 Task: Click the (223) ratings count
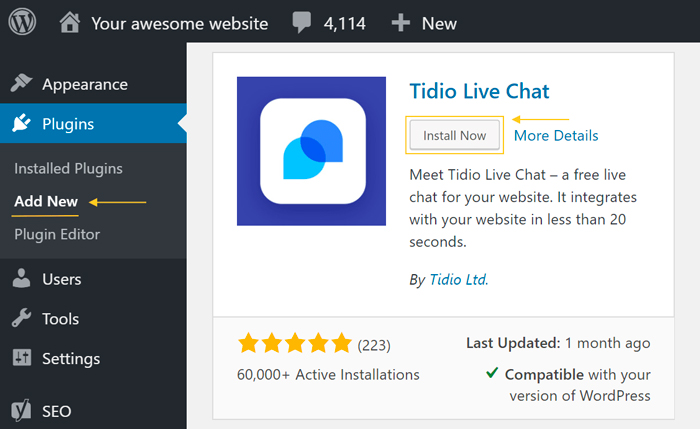pyautogui.click(x=374, y=345)
